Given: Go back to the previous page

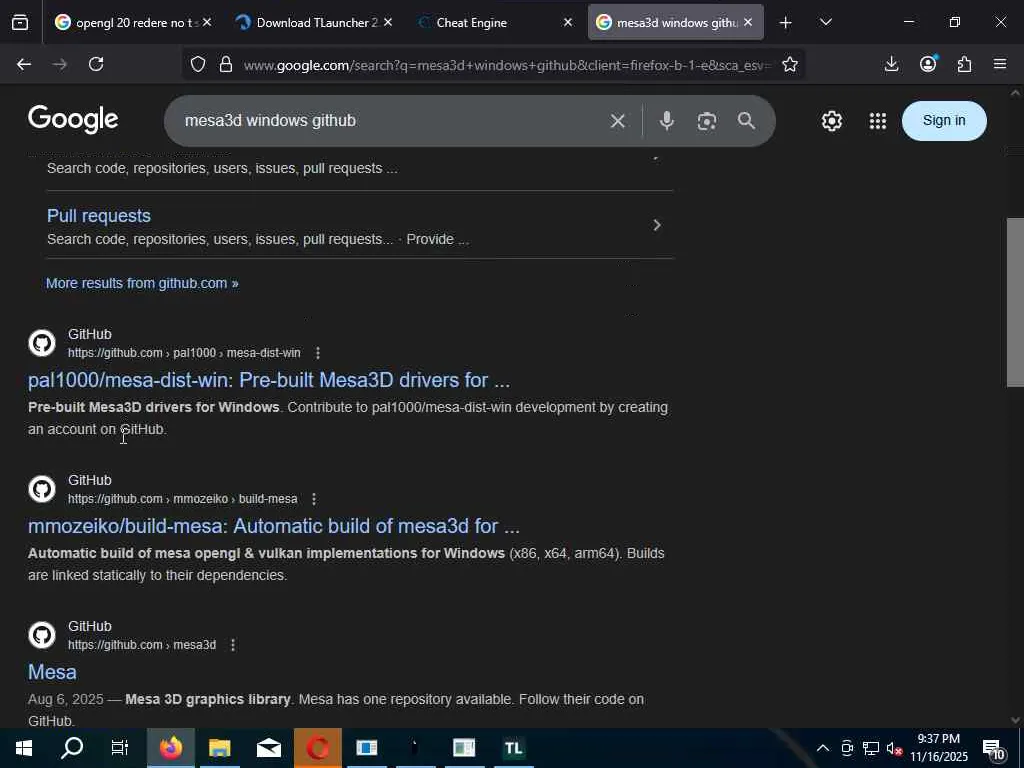Looking at the screenshot, I should 24,64.
